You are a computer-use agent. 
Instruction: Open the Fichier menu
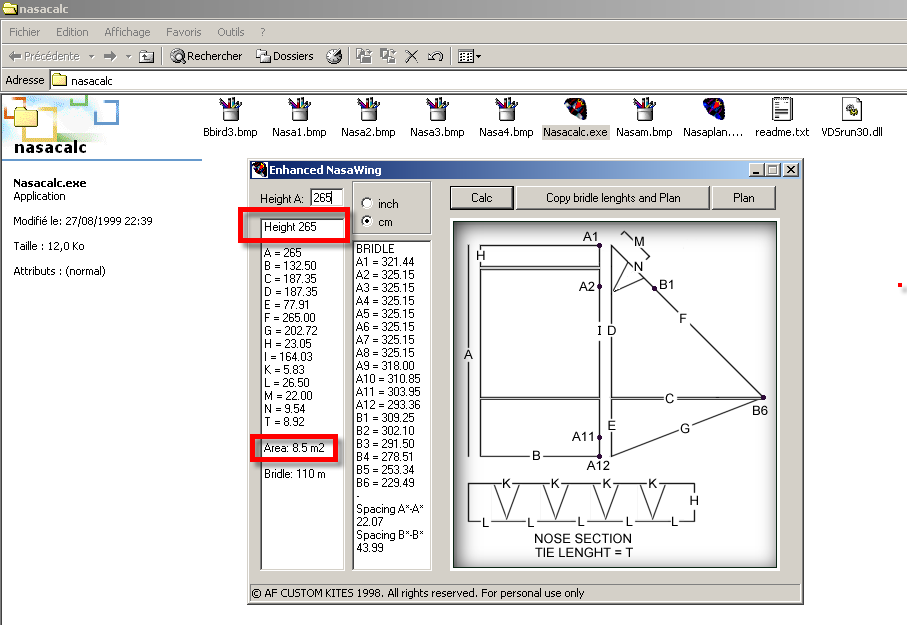point(24,32)
